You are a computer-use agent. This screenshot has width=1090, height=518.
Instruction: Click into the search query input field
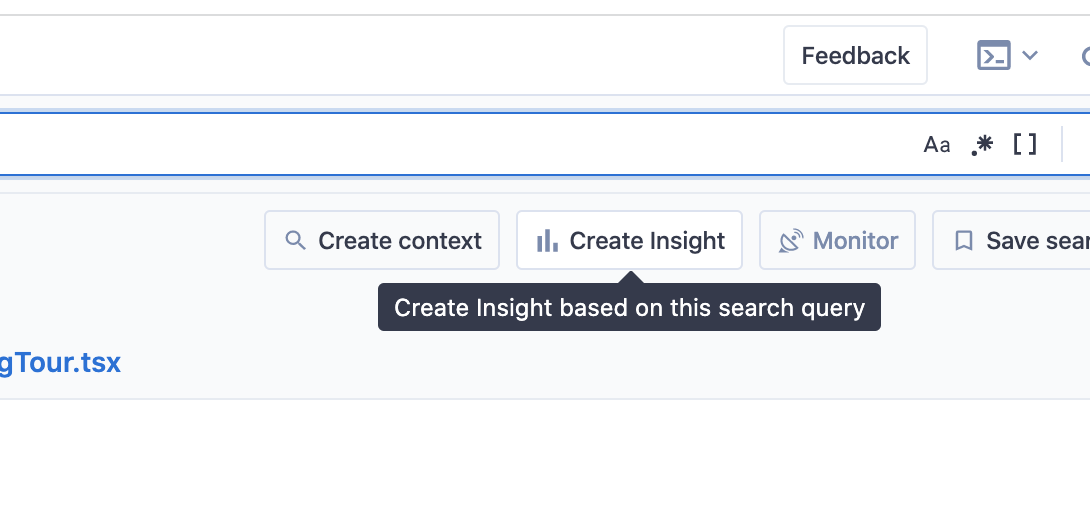452,145
